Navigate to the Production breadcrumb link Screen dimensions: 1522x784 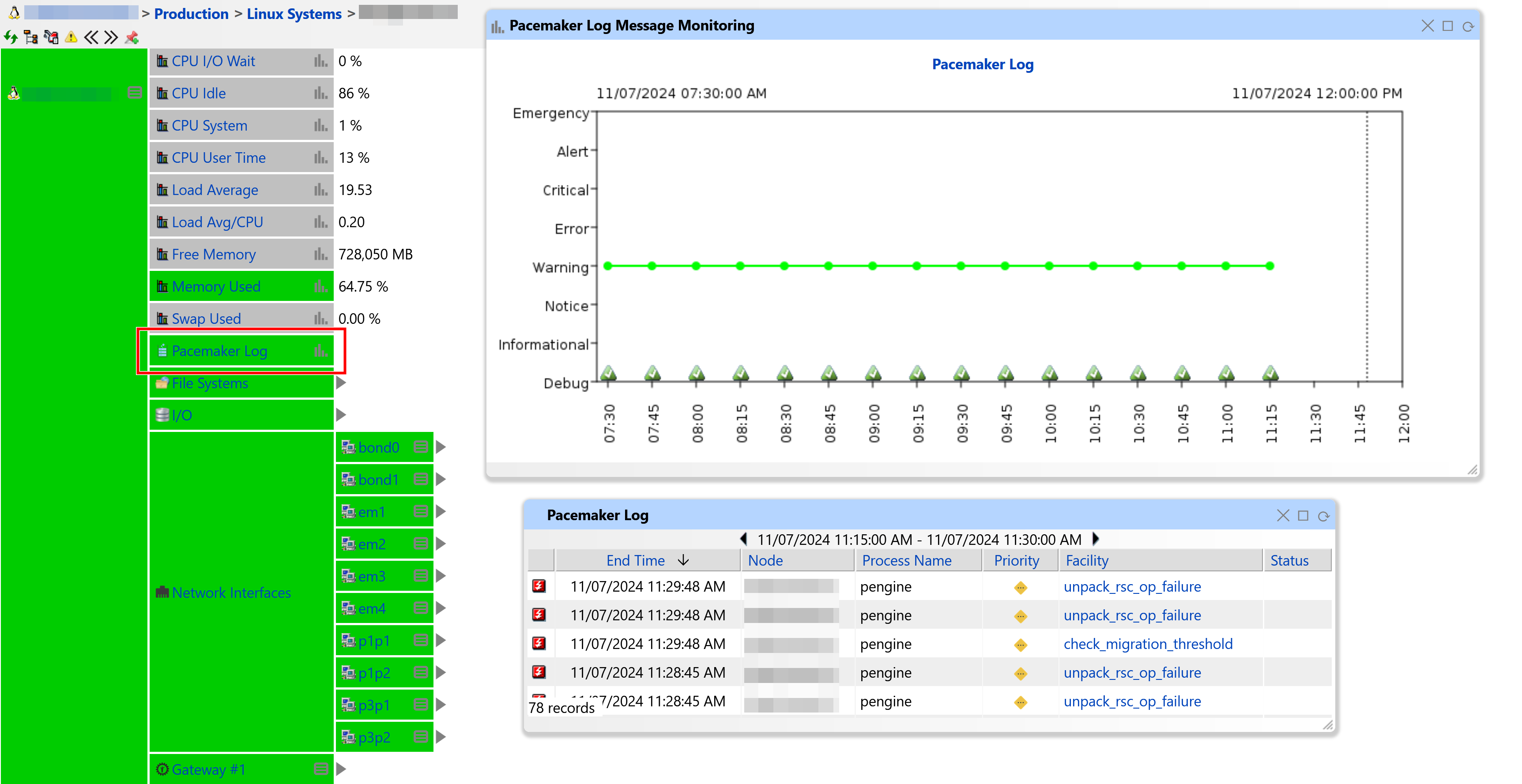[190, 13]
